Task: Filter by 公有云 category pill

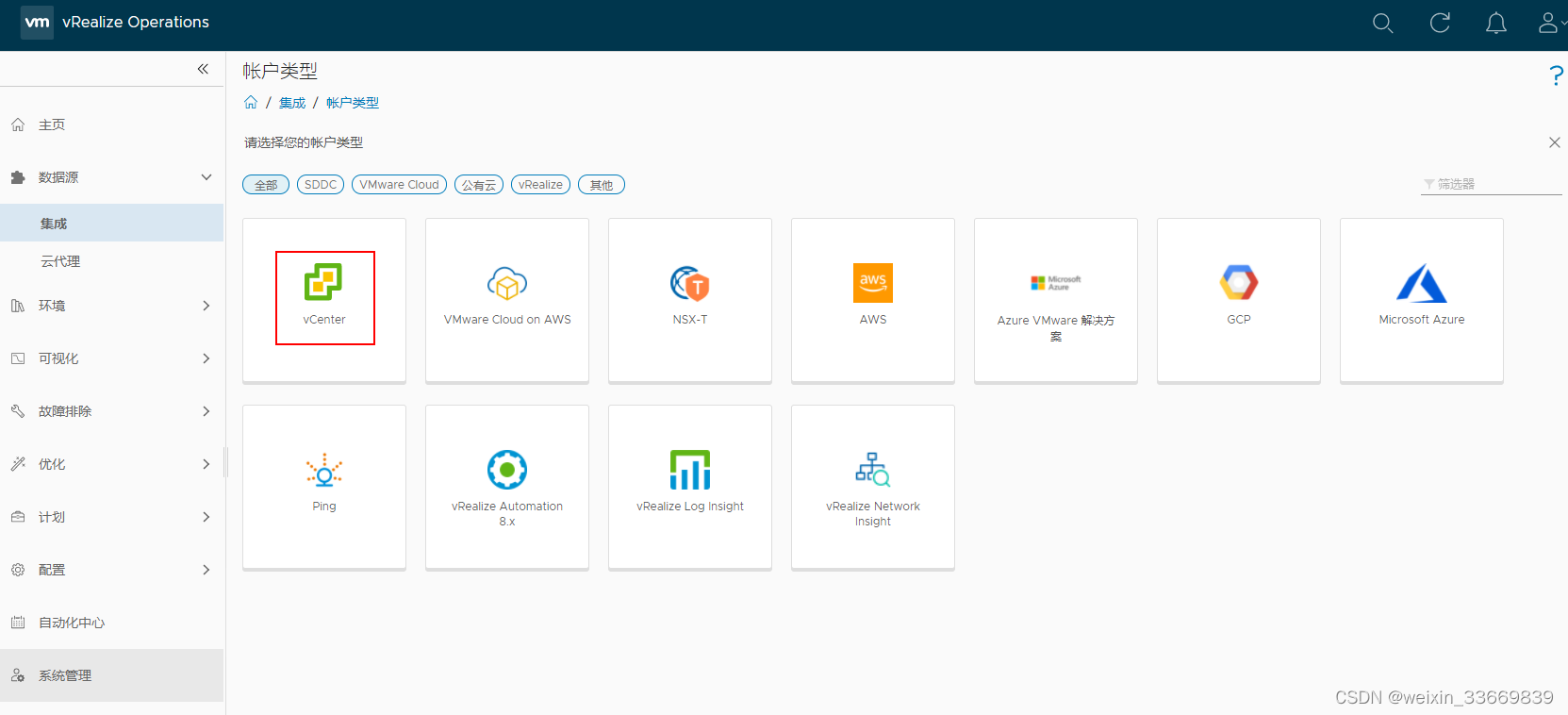Action: tap(479, 185)
